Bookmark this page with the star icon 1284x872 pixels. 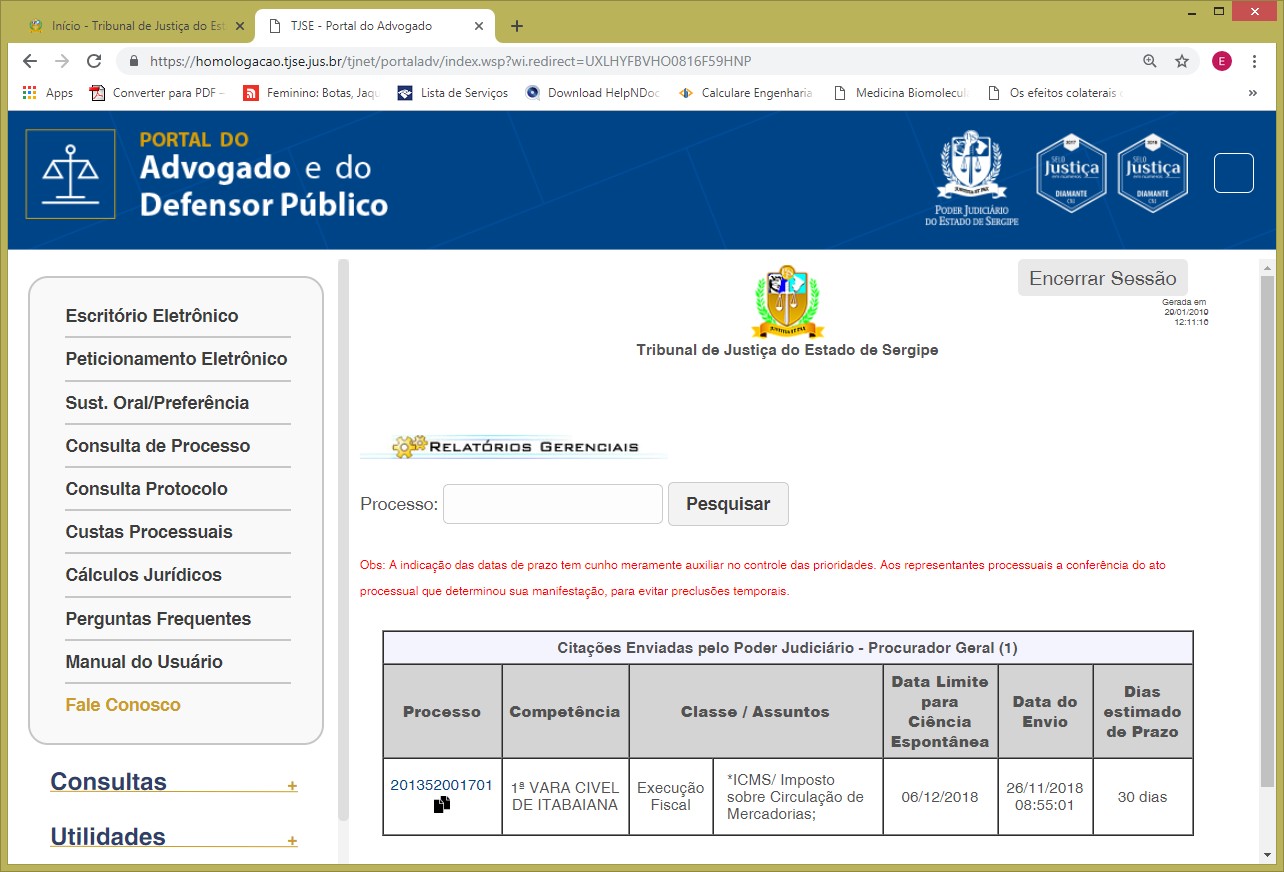(x=1182, y=61)
